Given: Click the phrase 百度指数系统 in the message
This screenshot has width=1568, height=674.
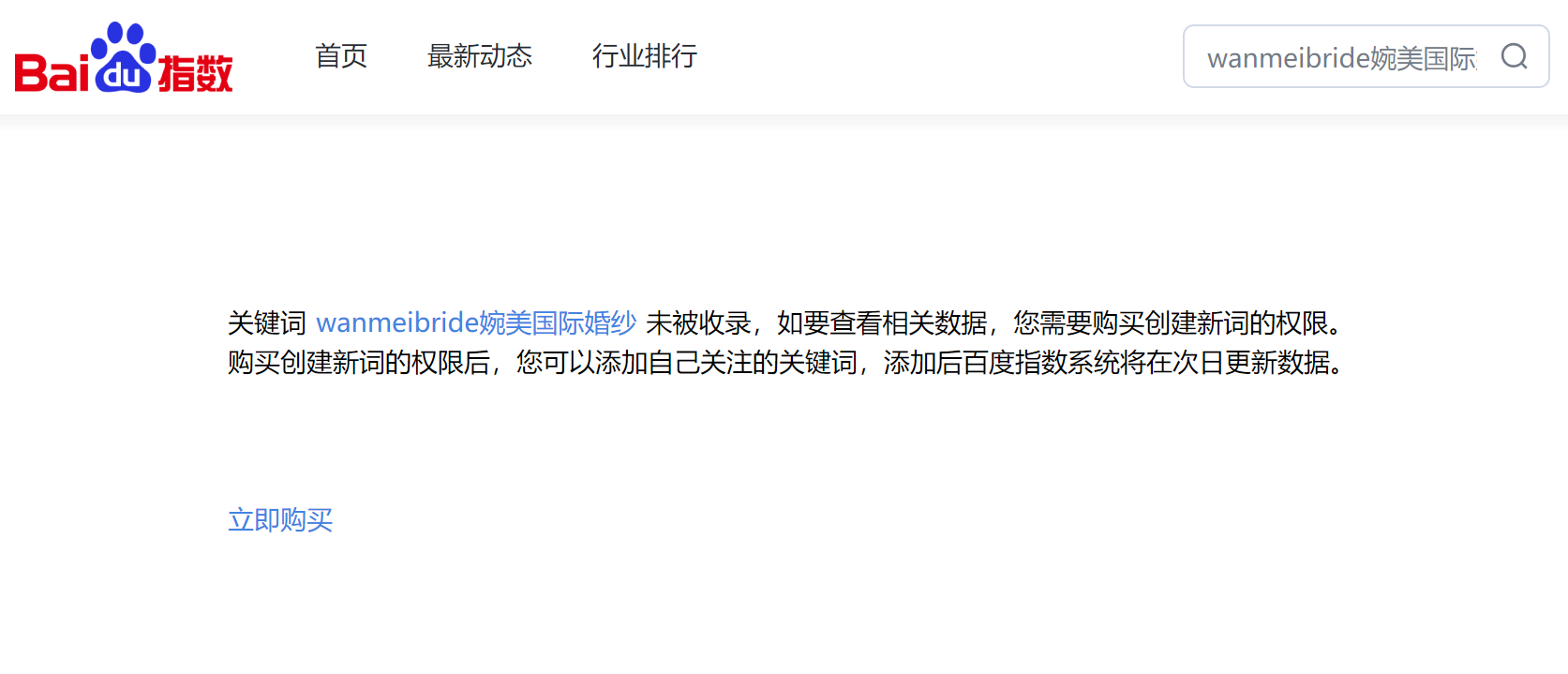Looking at the screenshot, I should [x=1041, y=362].
